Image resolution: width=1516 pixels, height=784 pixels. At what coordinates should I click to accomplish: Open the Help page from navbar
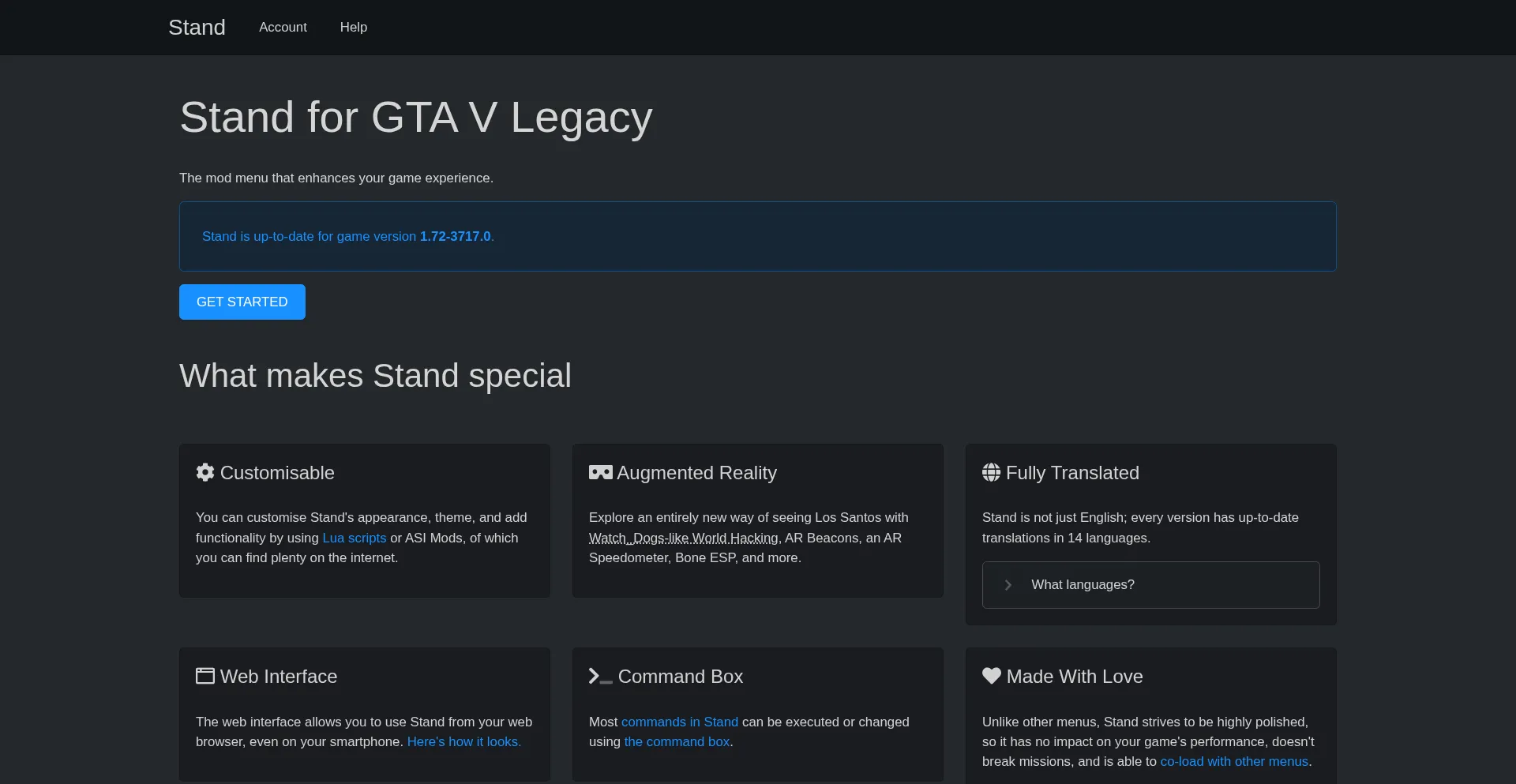[x=353, y=27]
